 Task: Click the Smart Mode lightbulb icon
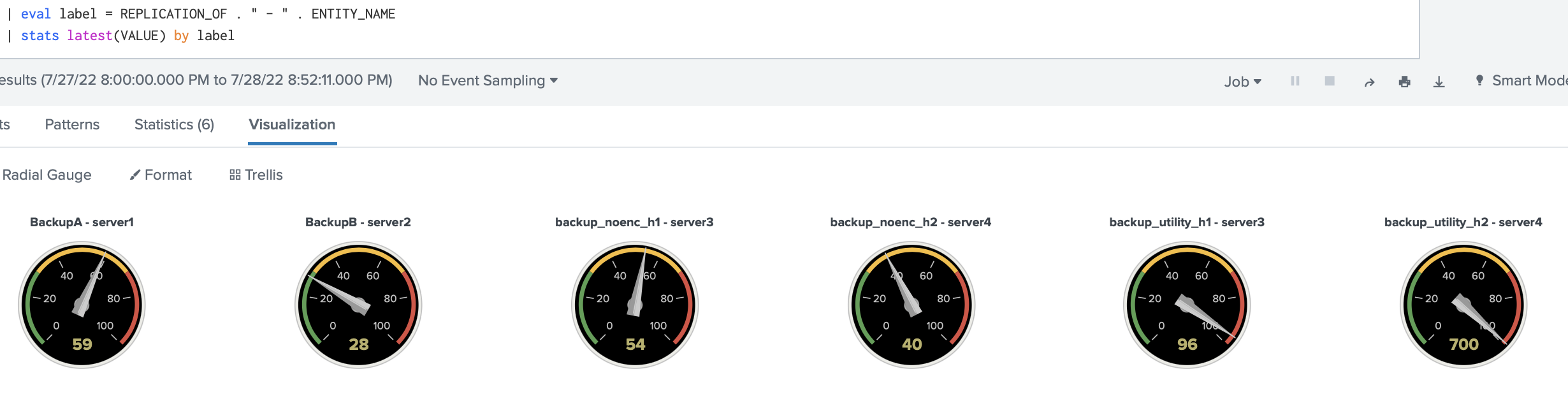(x=1479, y=80)
